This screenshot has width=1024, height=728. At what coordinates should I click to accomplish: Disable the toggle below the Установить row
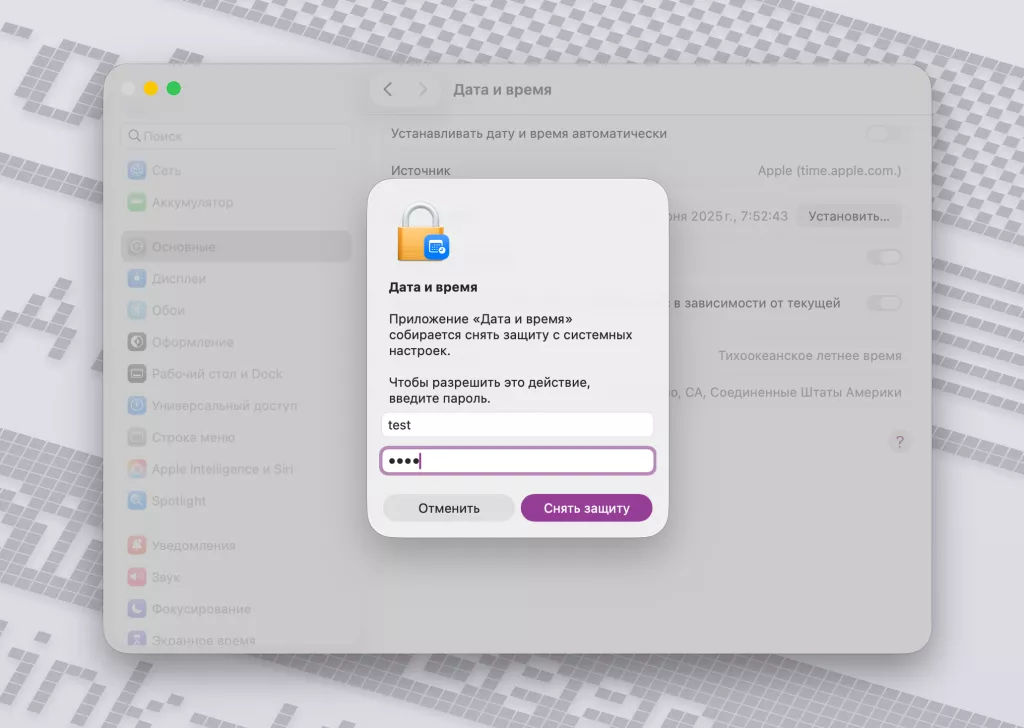[884, 257]
